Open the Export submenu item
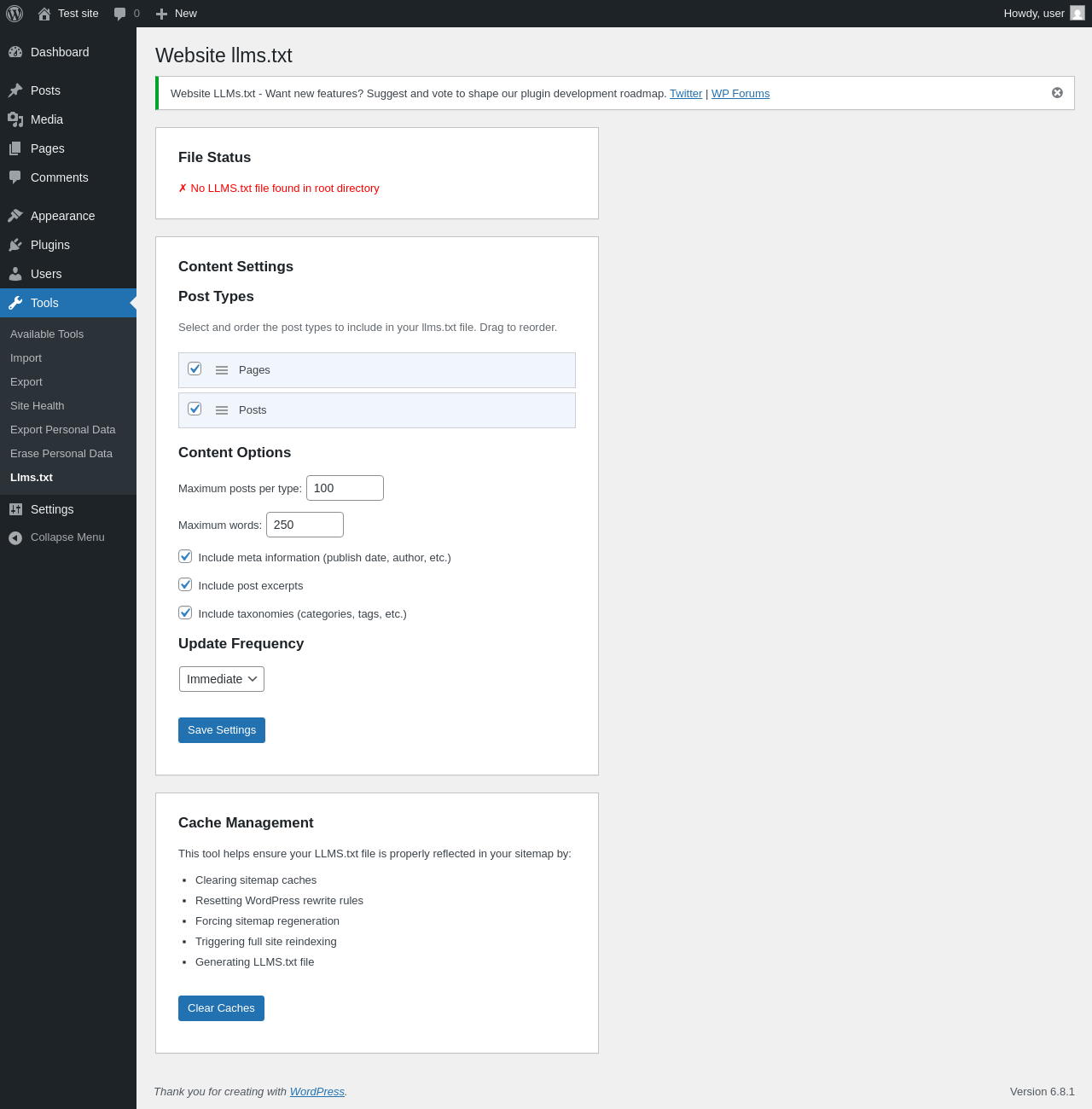 click(26, 382)
